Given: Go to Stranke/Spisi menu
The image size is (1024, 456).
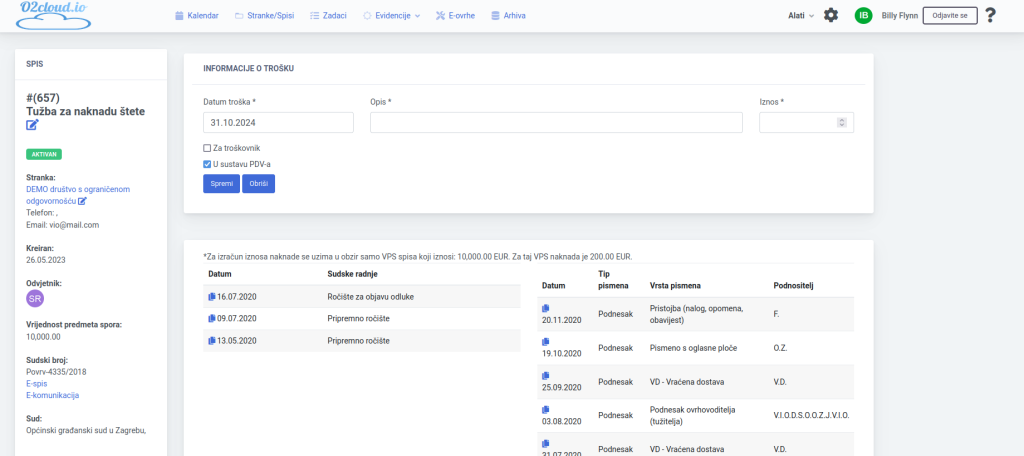Looking at the screenshot, I should point(265,16).
